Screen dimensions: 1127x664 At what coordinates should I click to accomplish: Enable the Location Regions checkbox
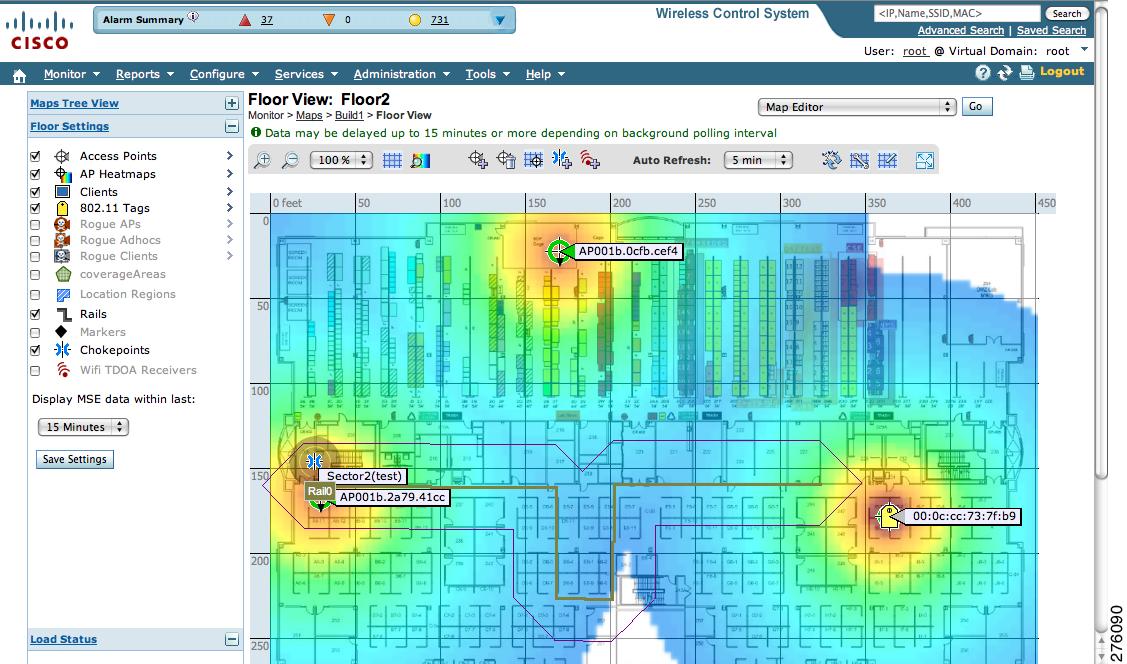pos(35,295)
